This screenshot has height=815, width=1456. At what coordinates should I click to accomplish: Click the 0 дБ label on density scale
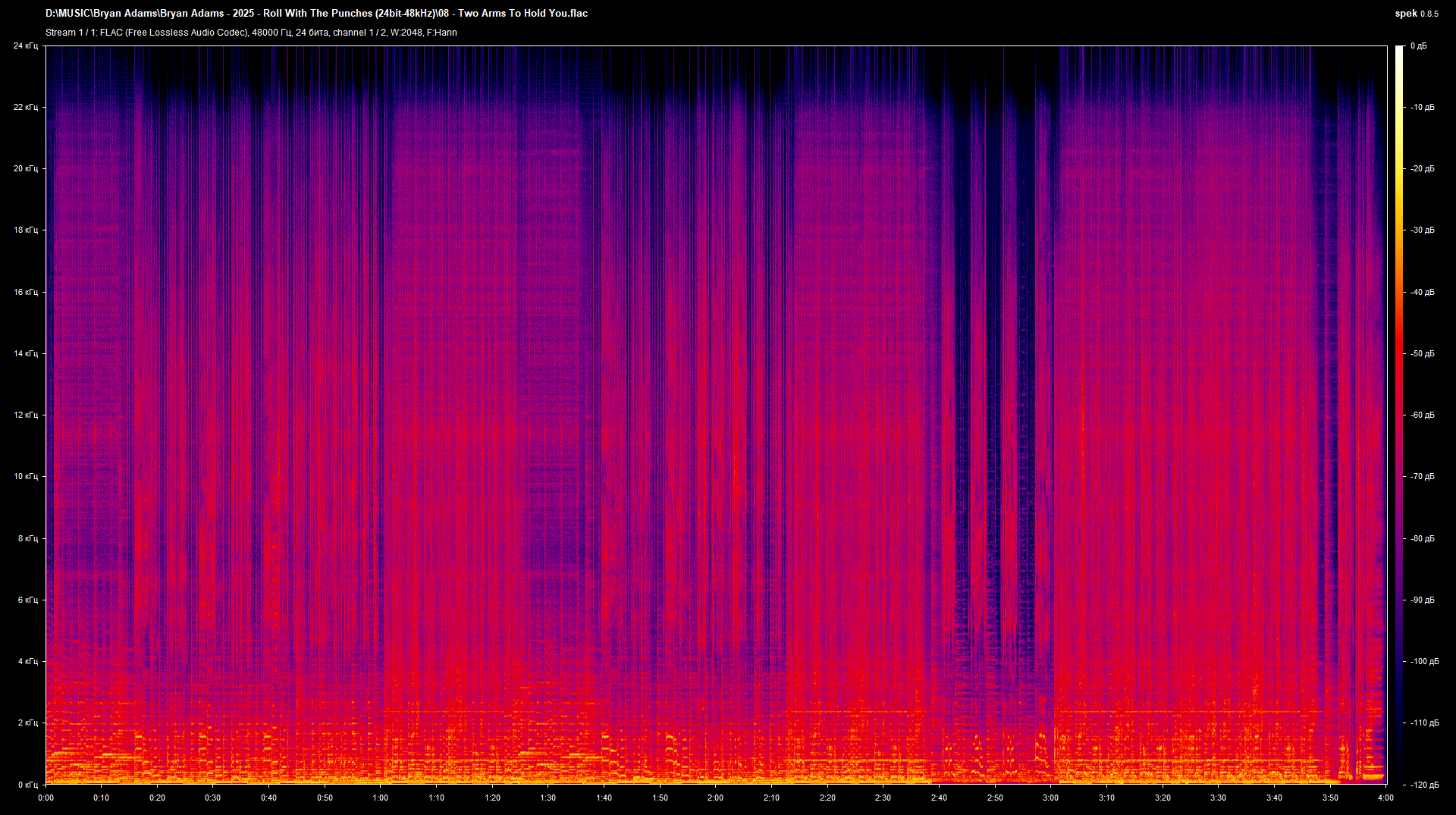tap(1418, 46)
